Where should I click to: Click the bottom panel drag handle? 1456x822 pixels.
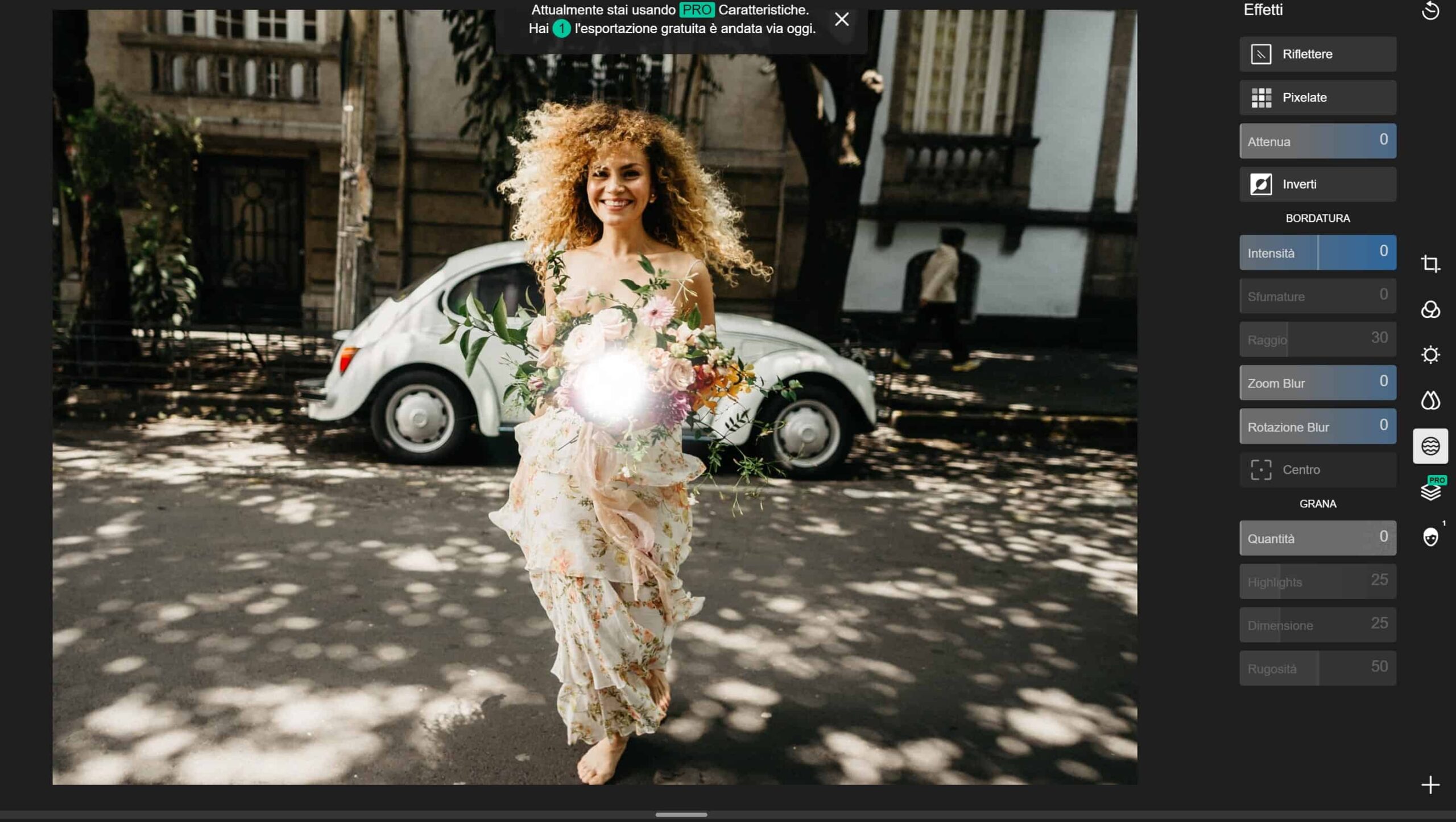[681, 815]
